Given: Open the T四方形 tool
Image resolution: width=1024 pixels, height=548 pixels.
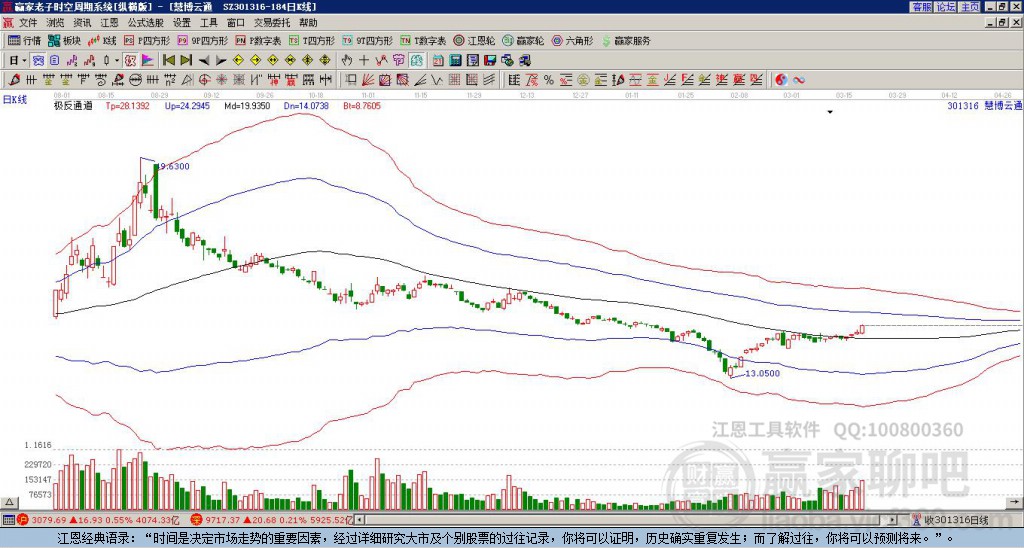Looking at the screenshot, I should coord(312,40).
